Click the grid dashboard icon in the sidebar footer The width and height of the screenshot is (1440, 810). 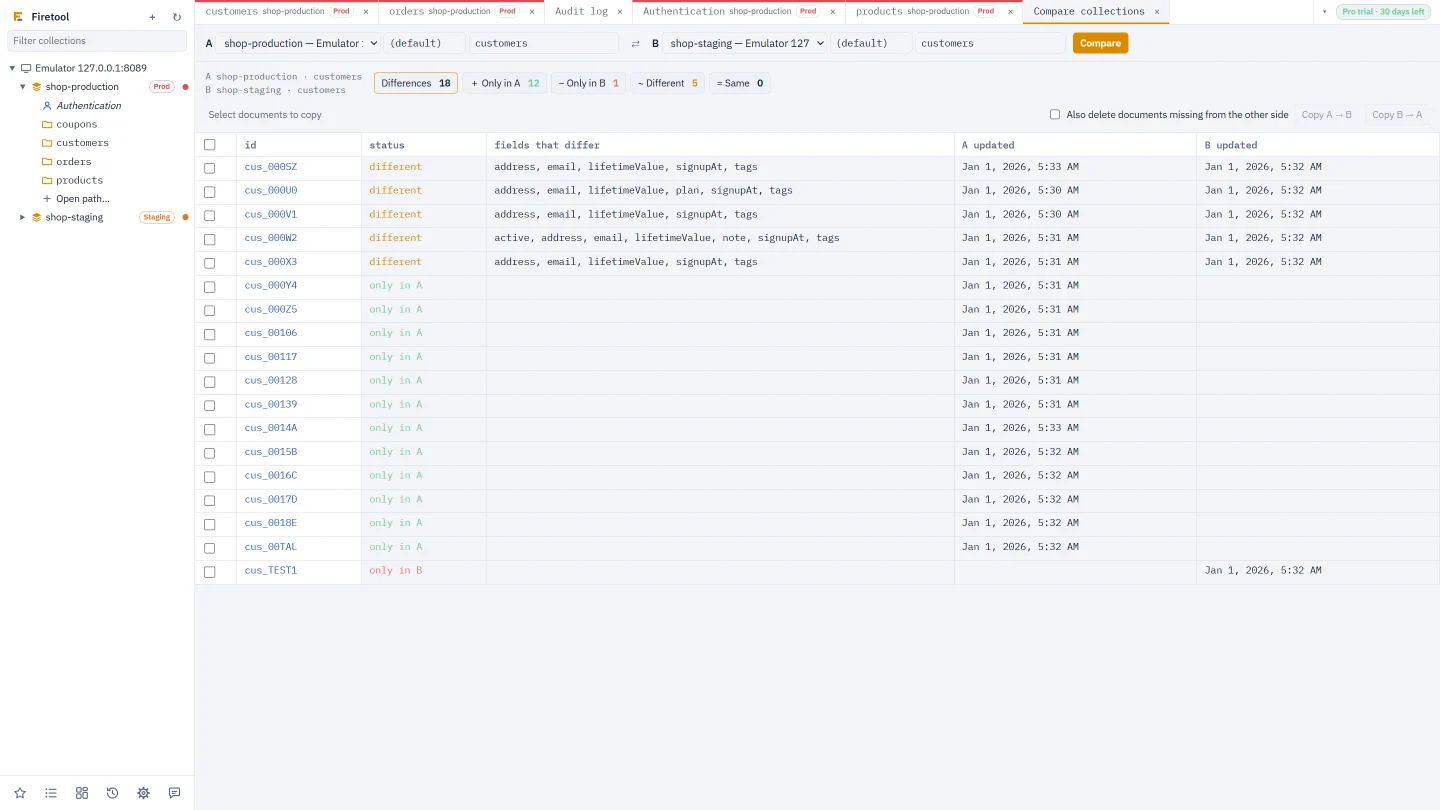(x=82, y=793)
